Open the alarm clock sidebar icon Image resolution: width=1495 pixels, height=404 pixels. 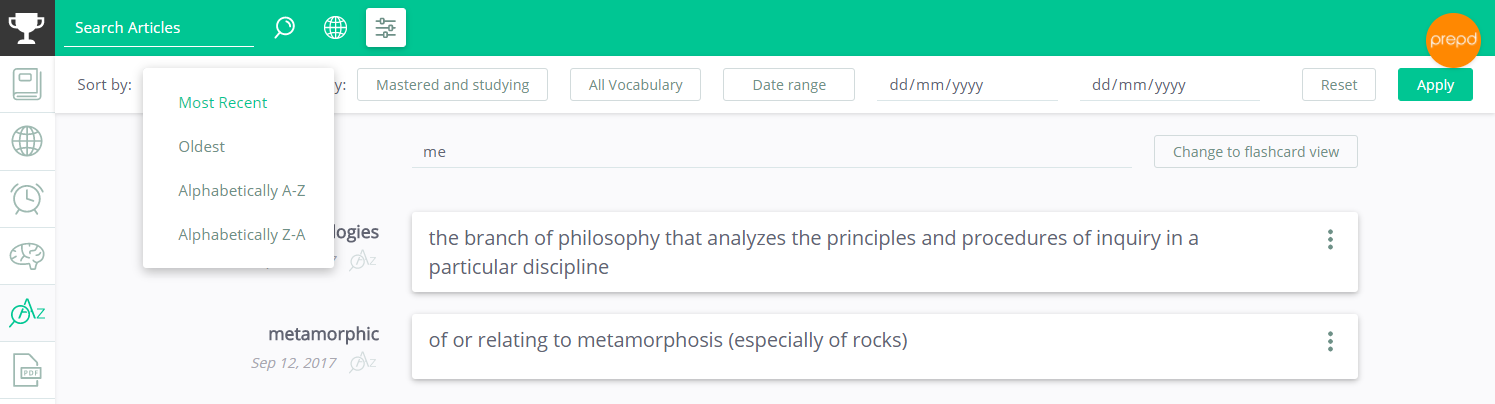click(x=27, y=198)
